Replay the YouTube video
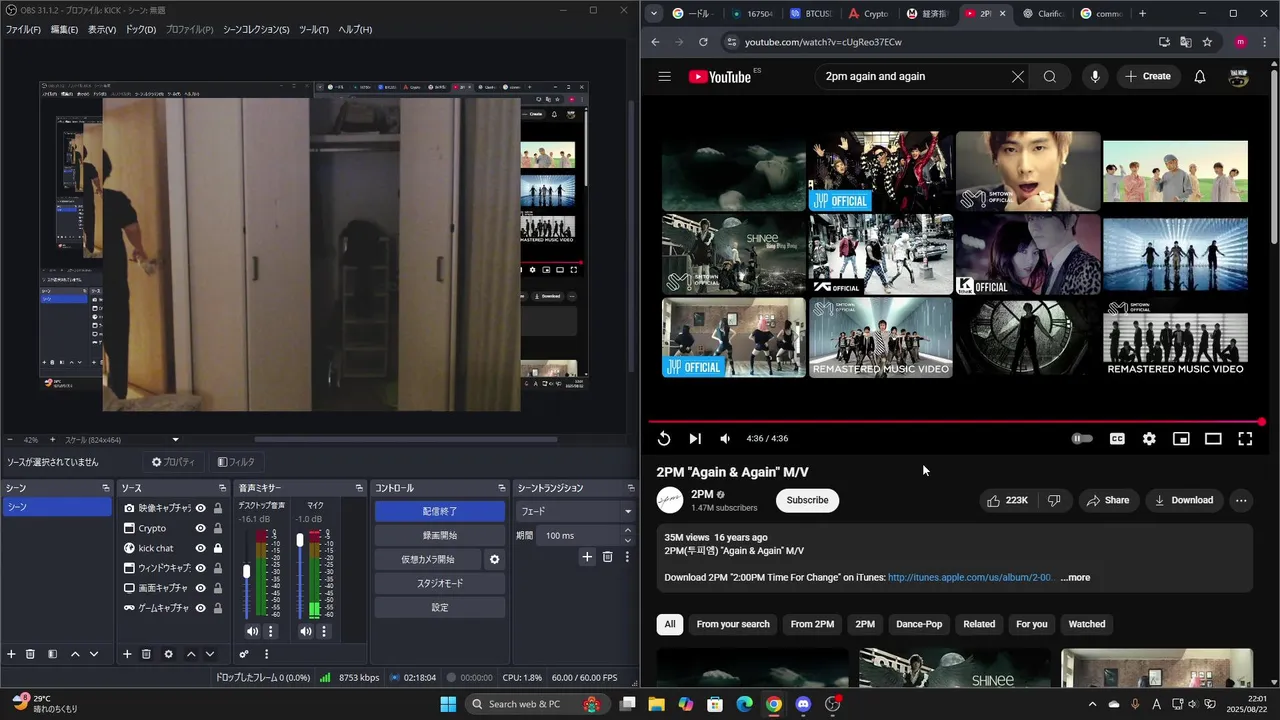 pyautogui.click(x=664, y=438)
